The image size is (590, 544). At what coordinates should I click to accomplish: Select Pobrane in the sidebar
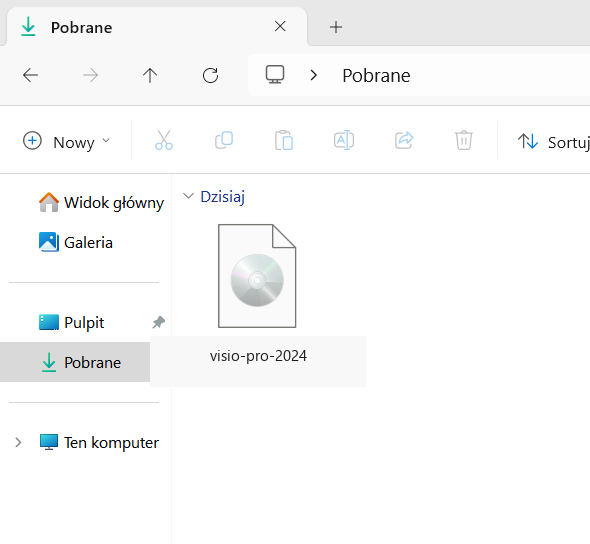(x=75, y=362)
